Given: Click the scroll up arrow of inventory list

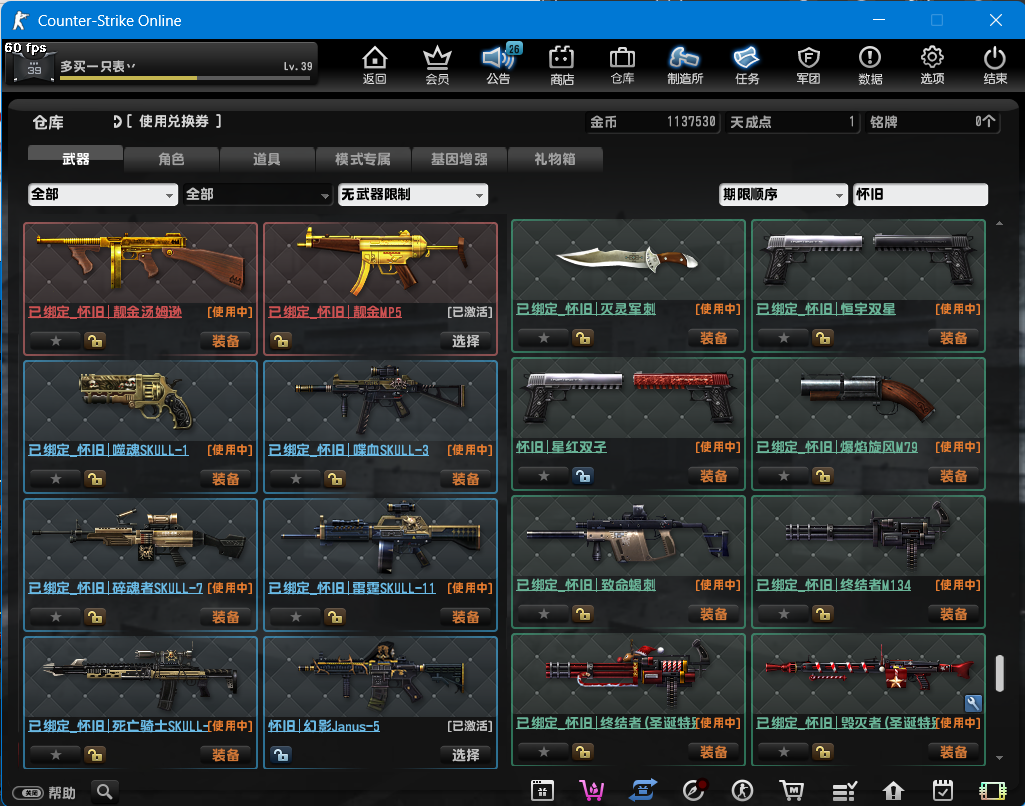Looking at the screenshot, I should (999, 224).
